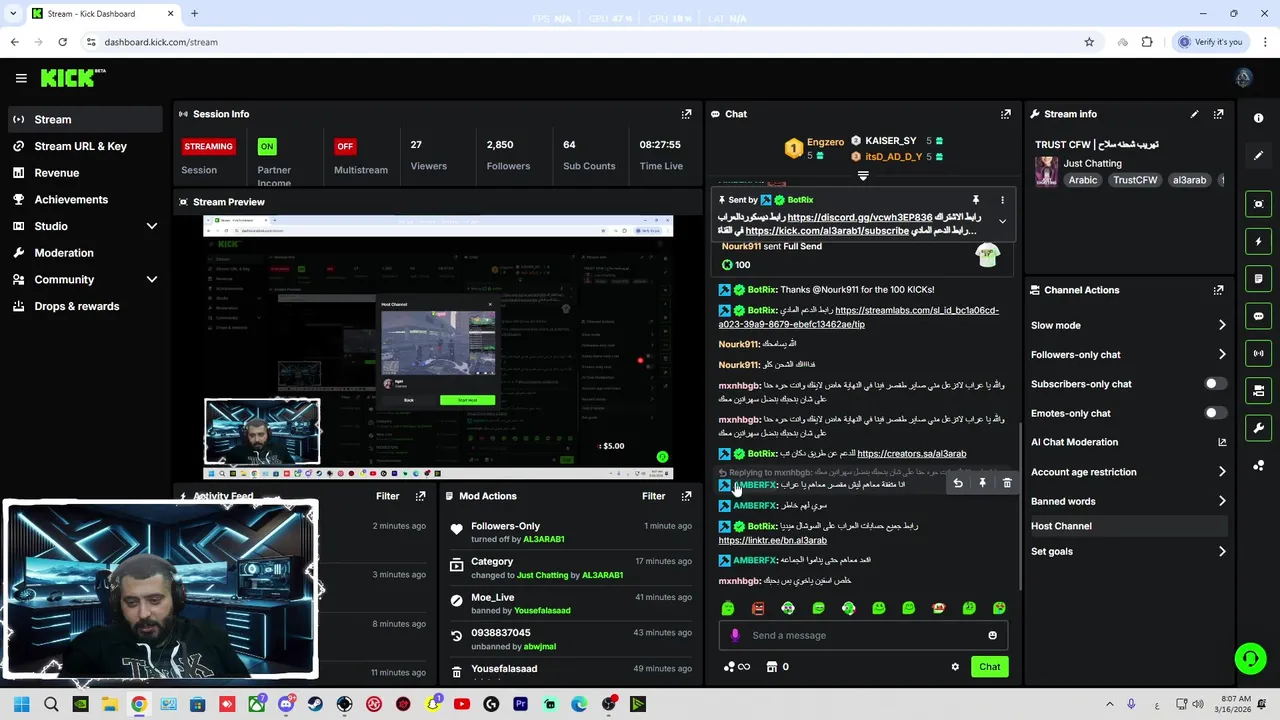The height and width of the screenshot is (720, 1280).
Task: Open the chat shop icon showing 0
Action: click(x=778, y=667)
